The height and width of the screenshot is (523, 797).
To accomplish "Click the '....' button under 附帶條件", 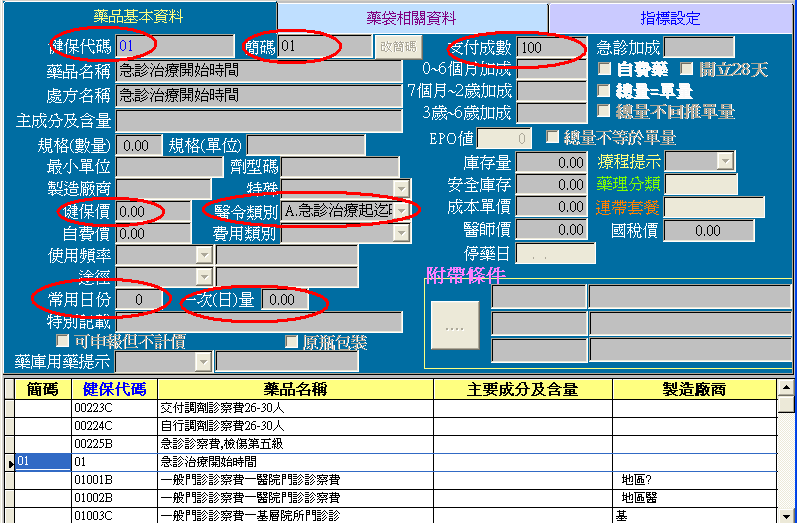I will 454,326.
